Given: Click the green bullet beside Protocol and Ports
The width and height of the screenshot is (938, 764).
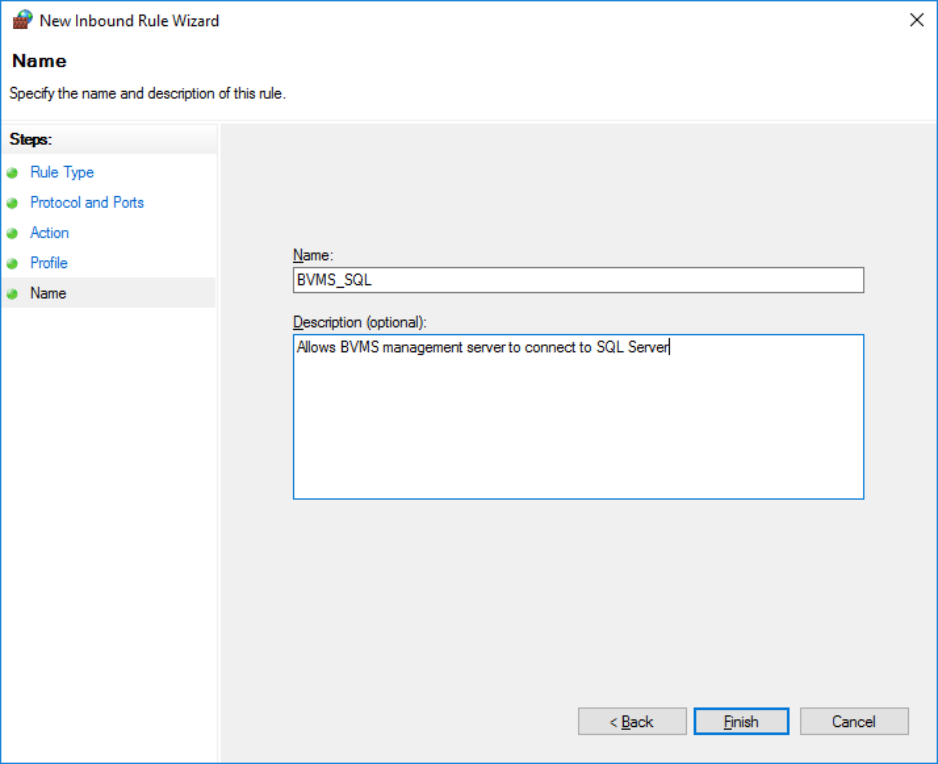Looking at the screenshot, I should [x=13, y=203].
